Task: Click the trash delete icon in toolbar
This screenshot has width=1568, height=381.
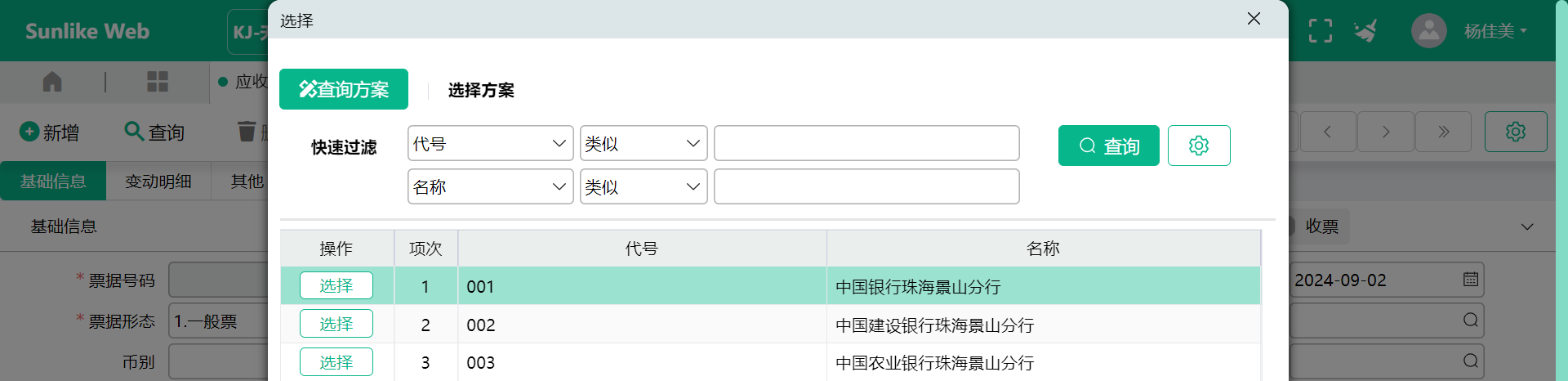Action: pos(247,132)
